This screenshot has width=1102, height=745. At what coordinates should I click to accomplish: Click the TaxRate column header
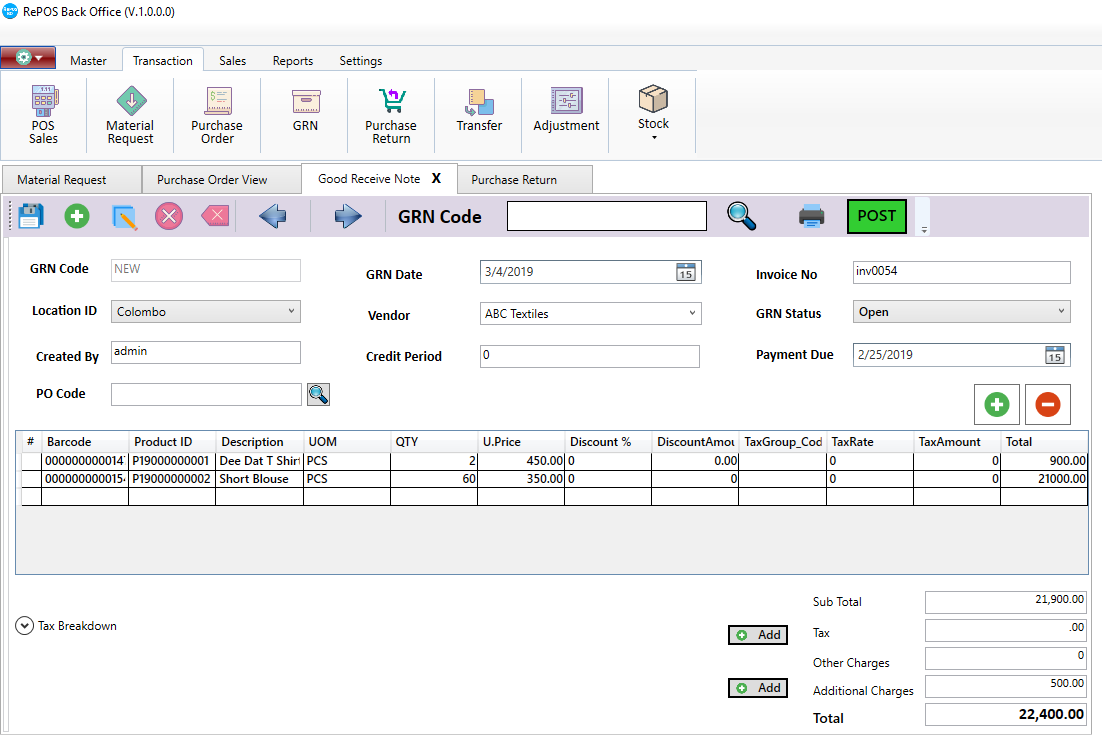[x=869, y=442]
